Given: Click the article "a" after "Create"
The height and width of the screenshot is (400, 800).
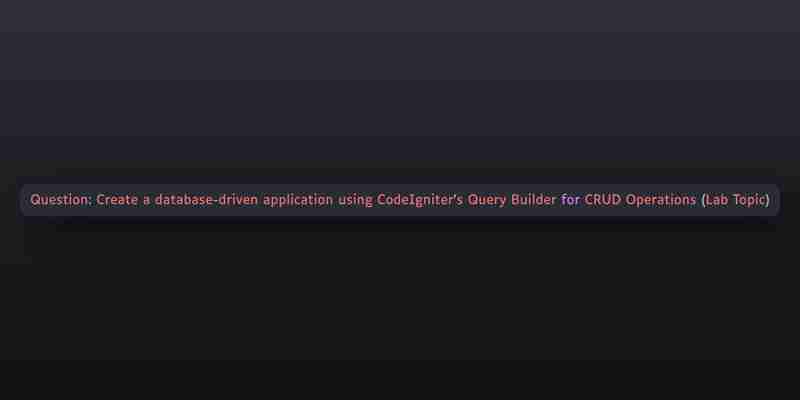Looking at the screenshot, I should [x=146, y=200].
